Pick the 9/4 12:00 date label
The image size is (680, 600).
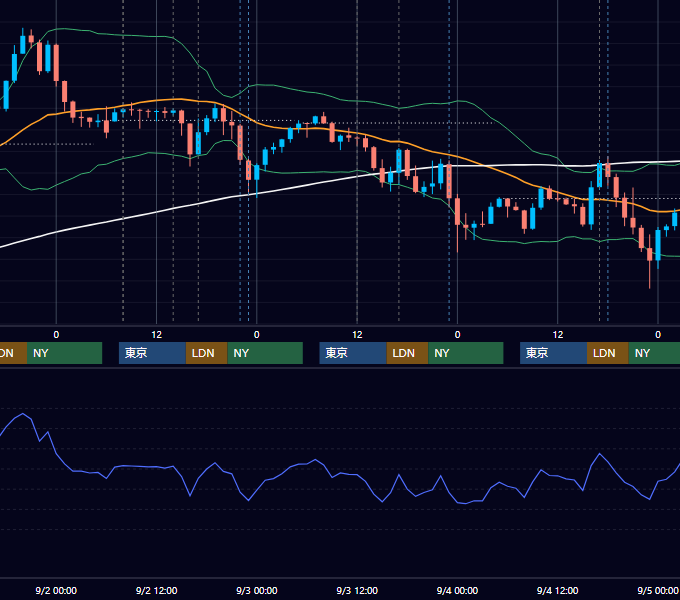click(x=557, y=590)
